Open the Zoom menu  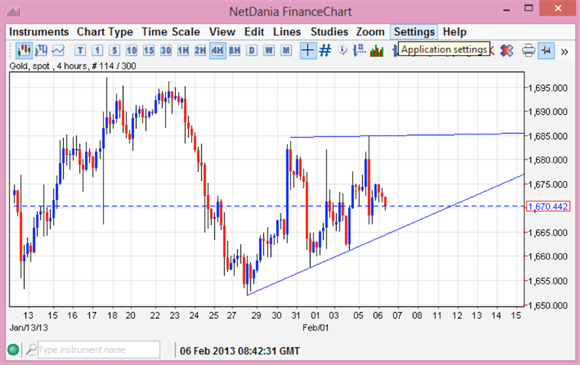(x=370, y=32)
